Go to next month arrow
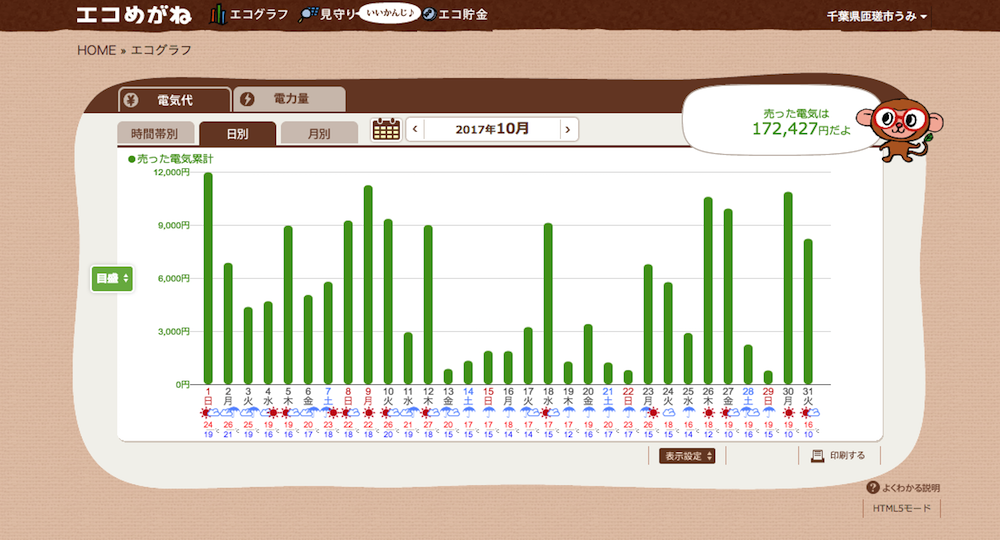 (567, 129)
